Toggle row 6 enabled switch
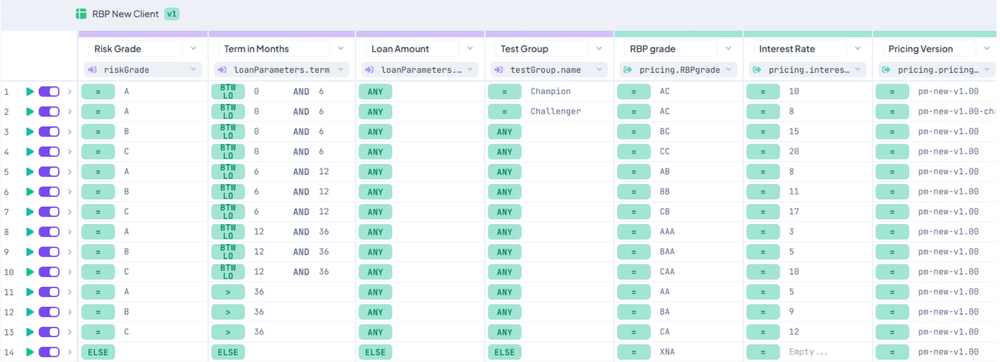The width and height of the screenshot is (1000, 362). click(x=49, y=192)
